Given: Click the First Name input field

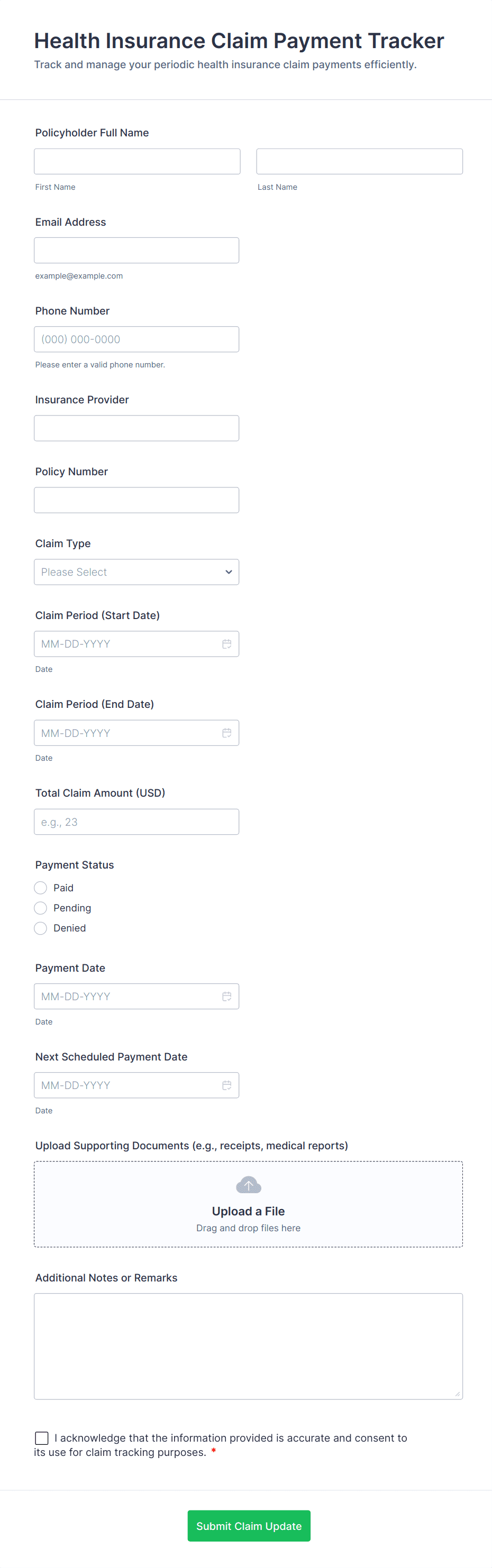Looking at the screenshot, I should coord(137,161).
